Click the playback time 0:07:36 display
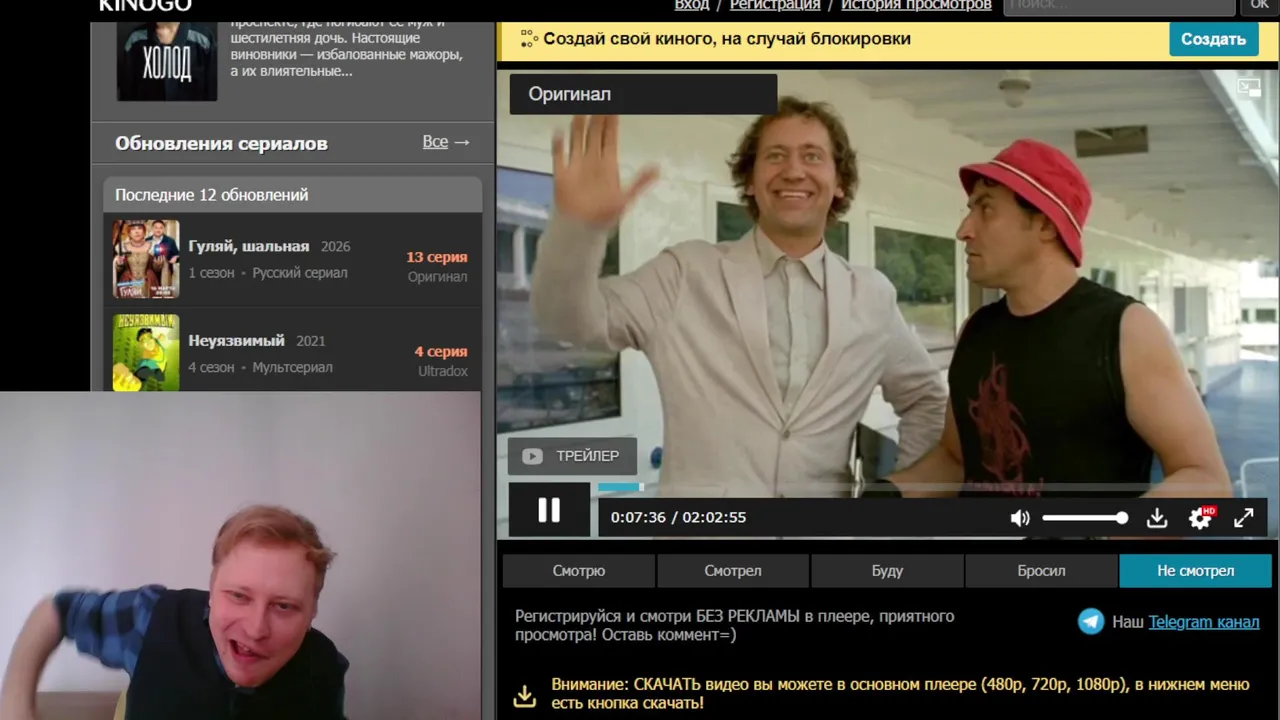 tap(638, 518)
